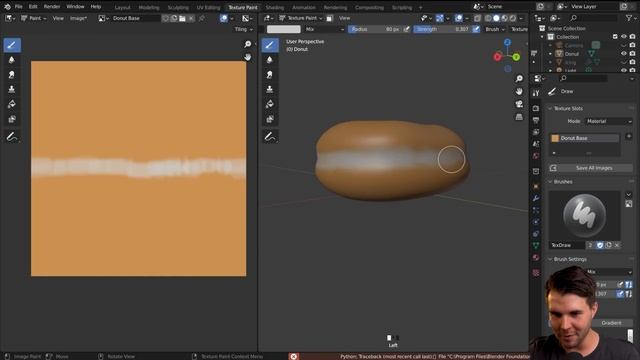Screen dimensions: 640x360
Task: Open Paint mode dropdown in image editor
Action: [33, 18]
